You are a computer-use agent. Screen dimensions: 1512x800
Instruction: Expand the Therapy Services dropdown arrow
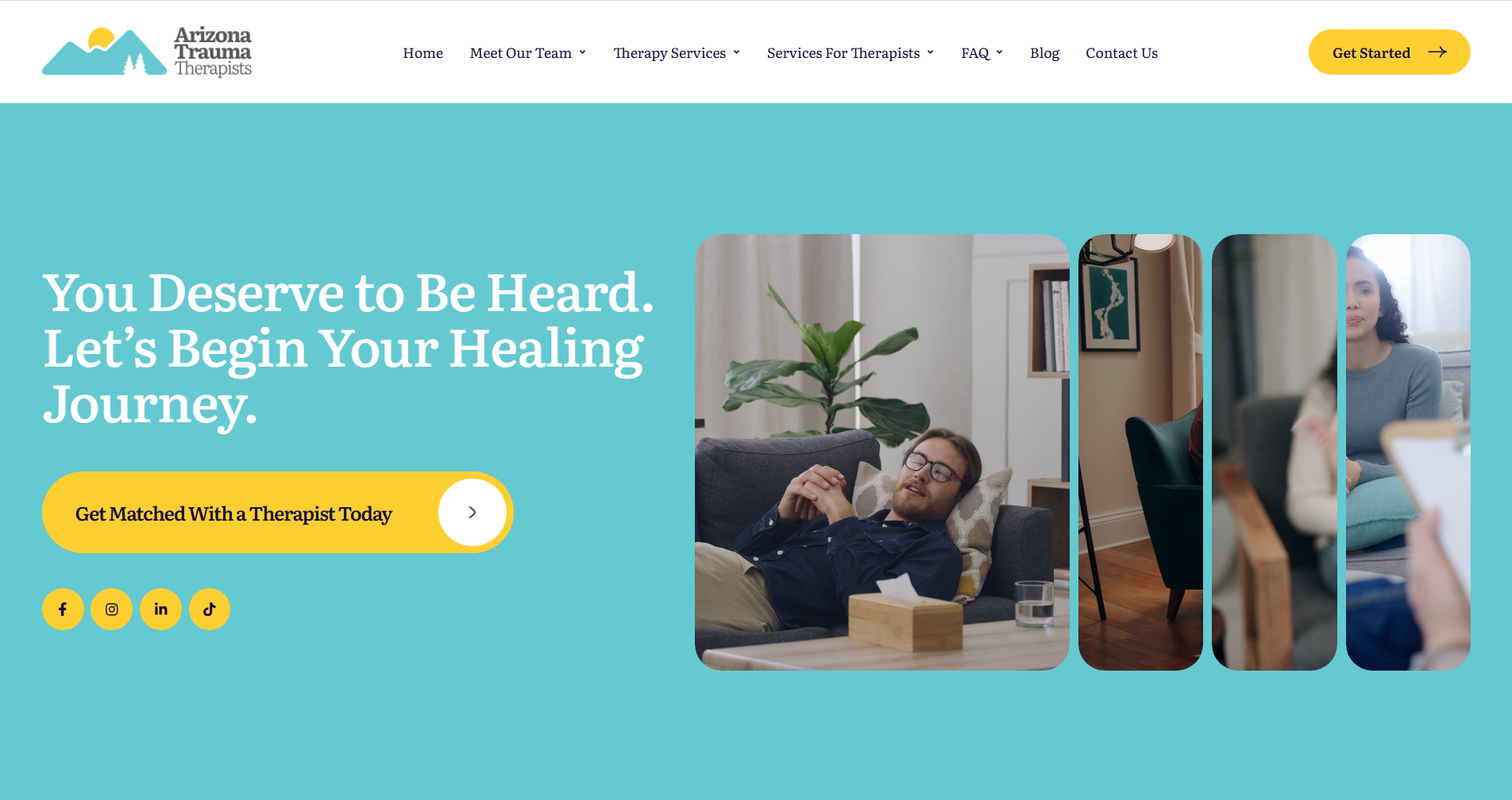click(x=736, y=52)
